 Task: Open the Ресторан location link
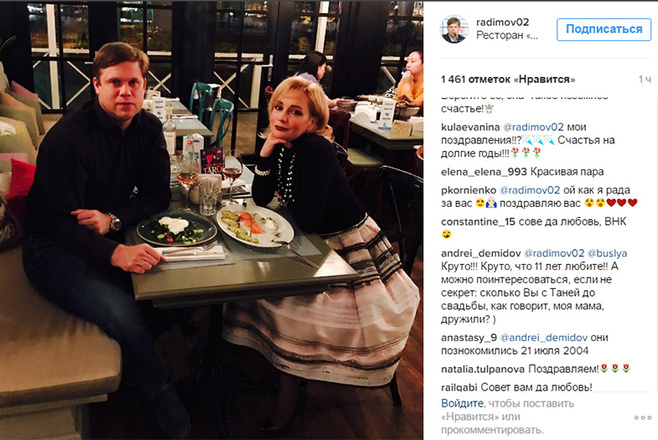tap(507, 36)
